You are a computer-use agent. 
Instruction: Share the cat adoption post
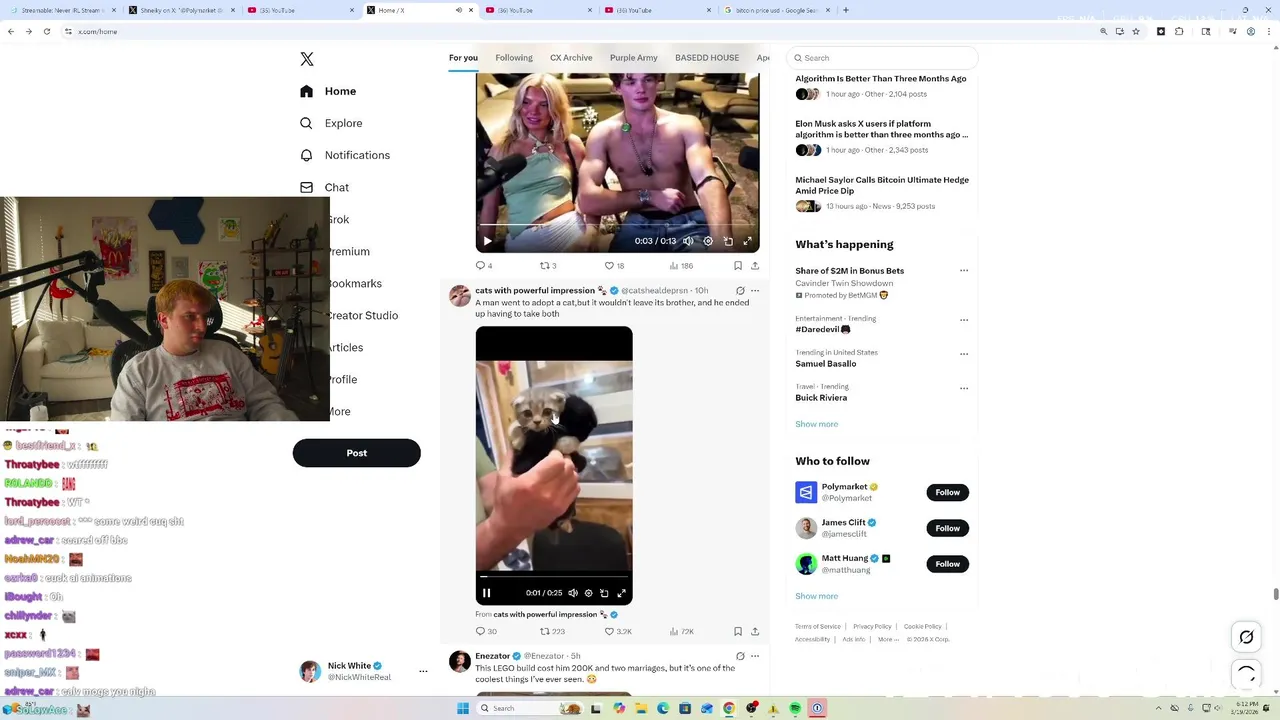point(755,631)
